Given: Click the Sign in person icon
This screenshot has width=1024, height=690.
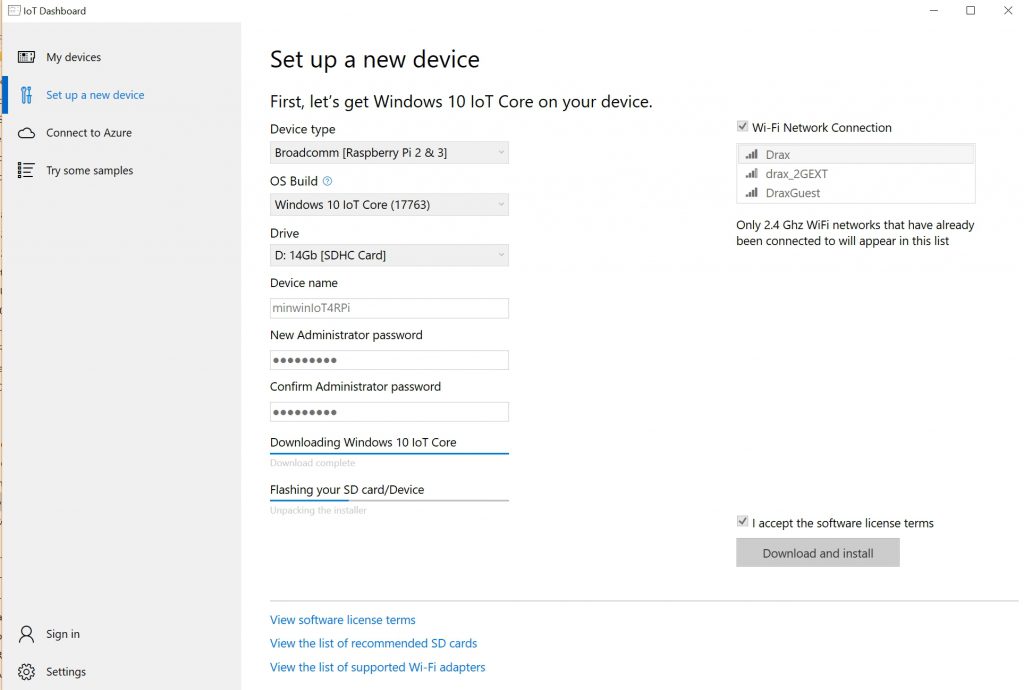Looking at the screenshot, I should point(27,634).
